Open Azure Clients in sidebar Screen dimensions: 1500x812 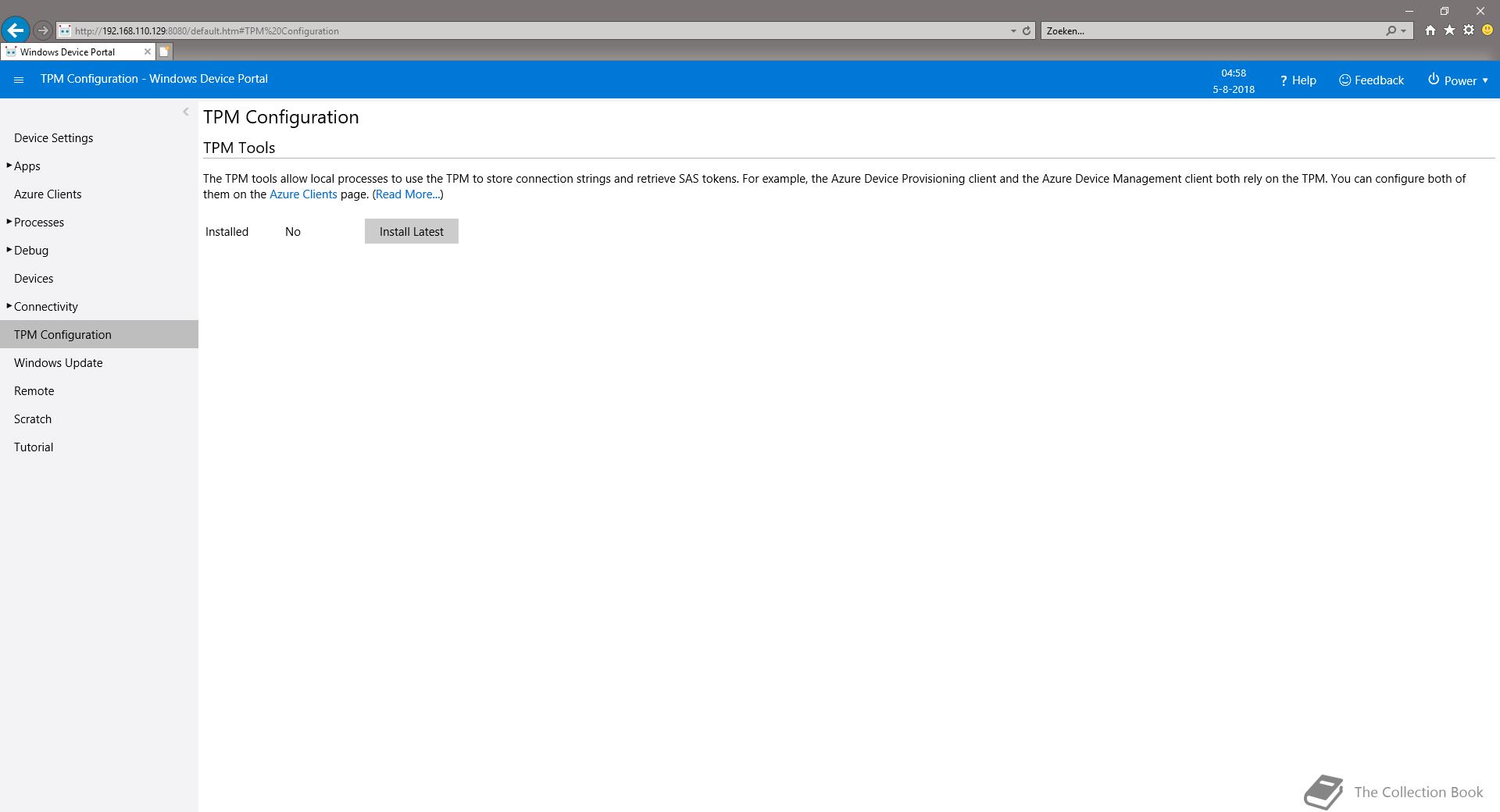[48, 194]
